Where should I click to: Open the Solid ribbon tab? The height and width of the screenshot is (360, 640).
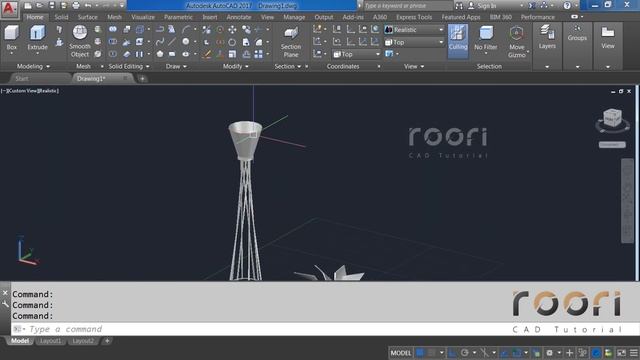pyautogui.click(x=61, y=17)
